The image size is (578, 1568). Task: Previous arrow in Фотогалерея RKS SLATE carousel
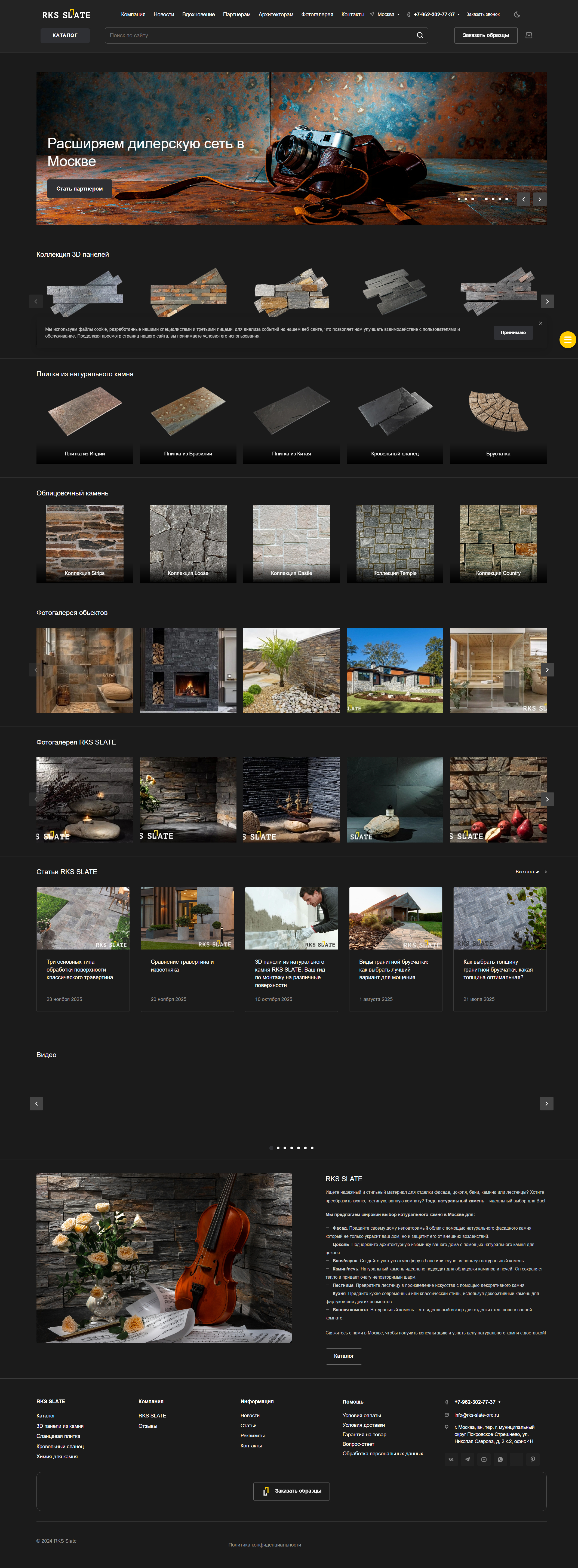click(36, 799)
